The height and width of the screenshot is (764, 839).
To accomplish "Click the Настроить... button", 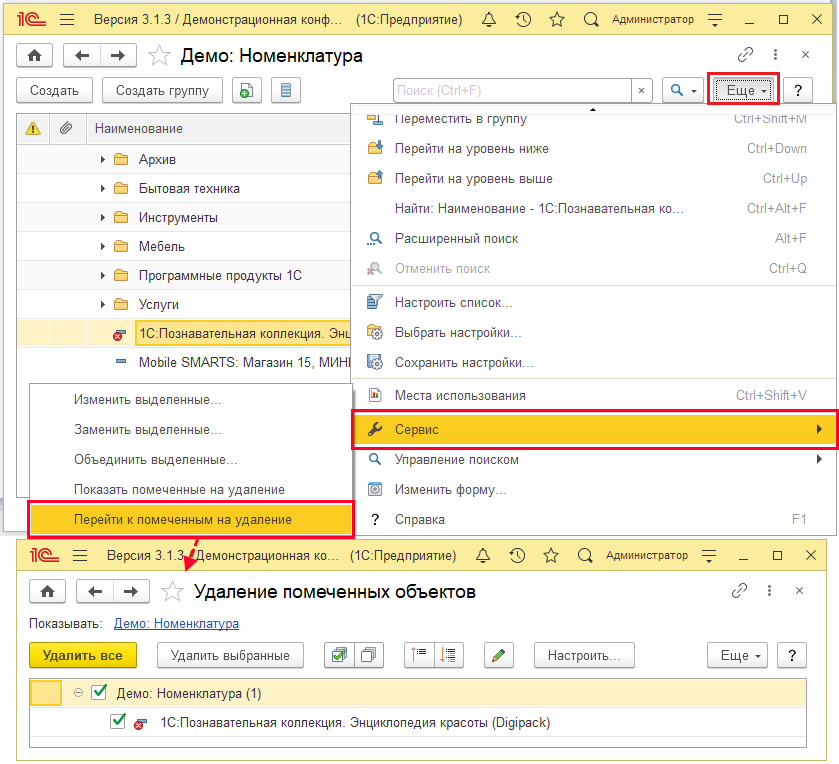I will tap(584, 655).
